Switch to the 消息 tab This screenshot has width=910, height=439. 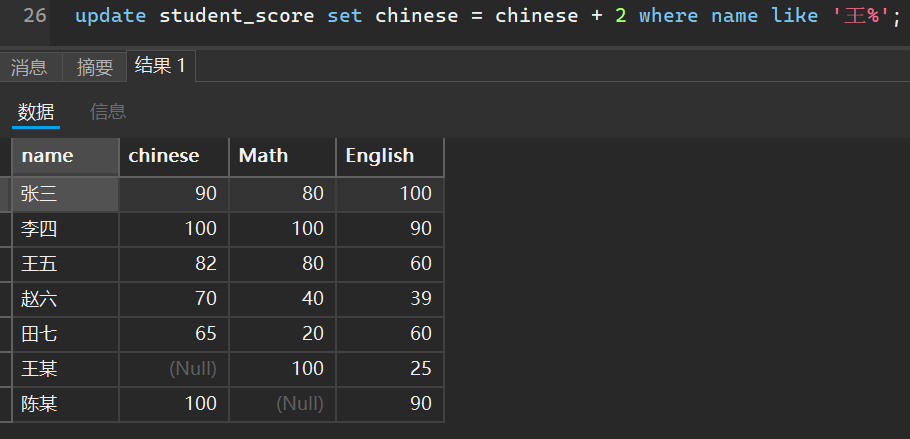[30, 67]
